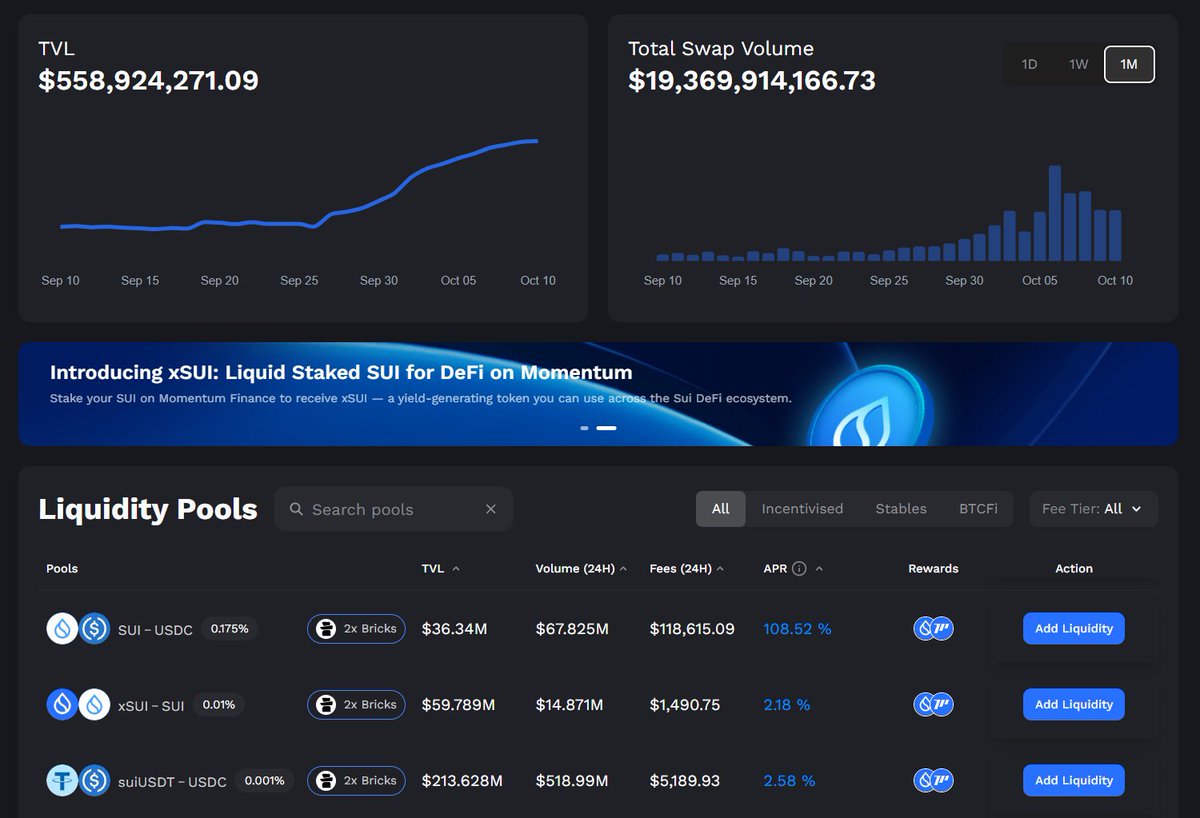Image resolution: width=1200 pixels, height=818 pixels.
Task: Click the USDC token icon in SUI – USDC row
Action: pyautogui.click(x=95, y=628)
